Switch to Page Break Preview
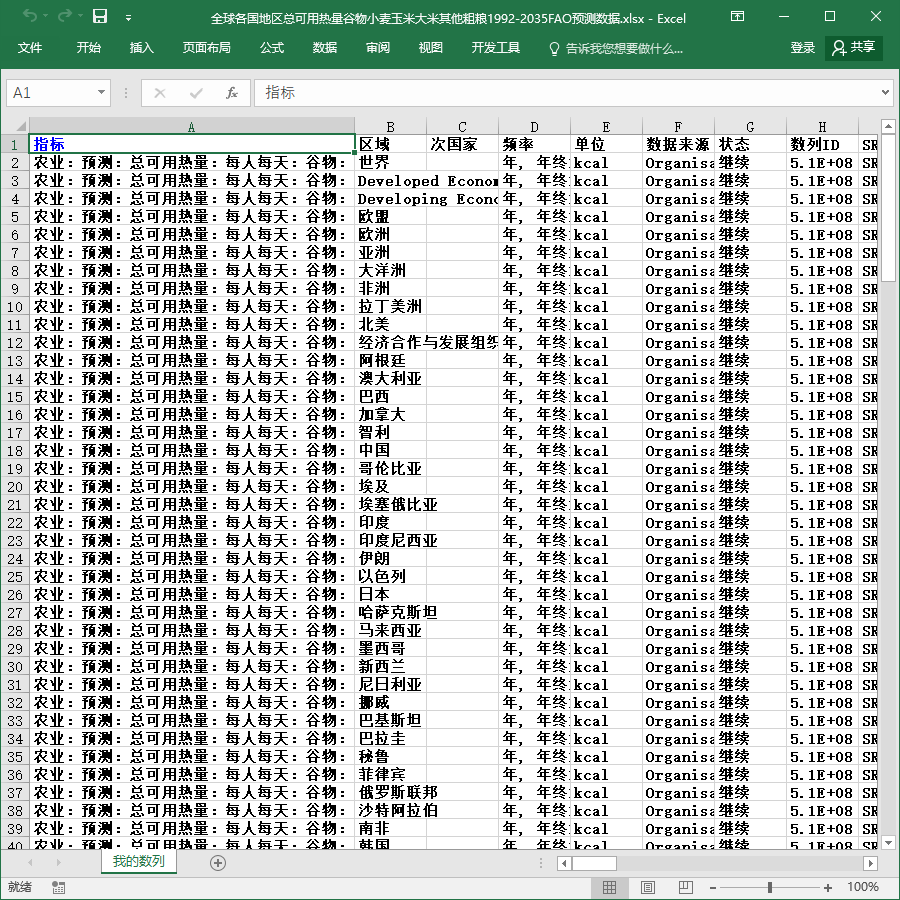 (x=685, y=887)
